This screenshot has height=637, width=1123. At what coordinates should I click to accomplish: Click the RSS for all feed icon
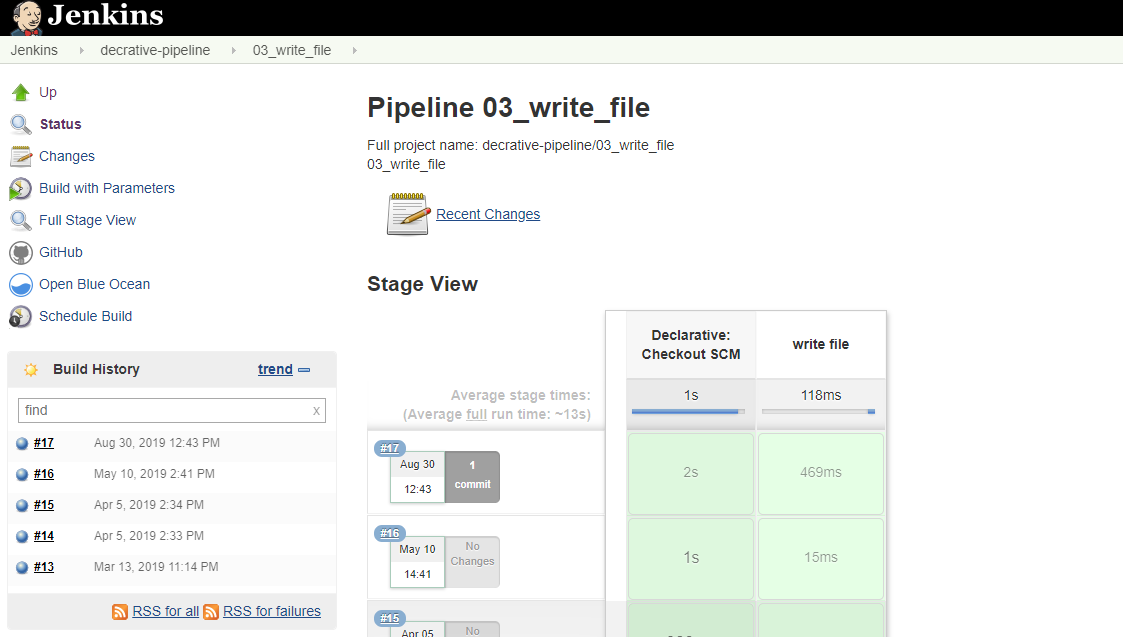(x=120, y=612)
